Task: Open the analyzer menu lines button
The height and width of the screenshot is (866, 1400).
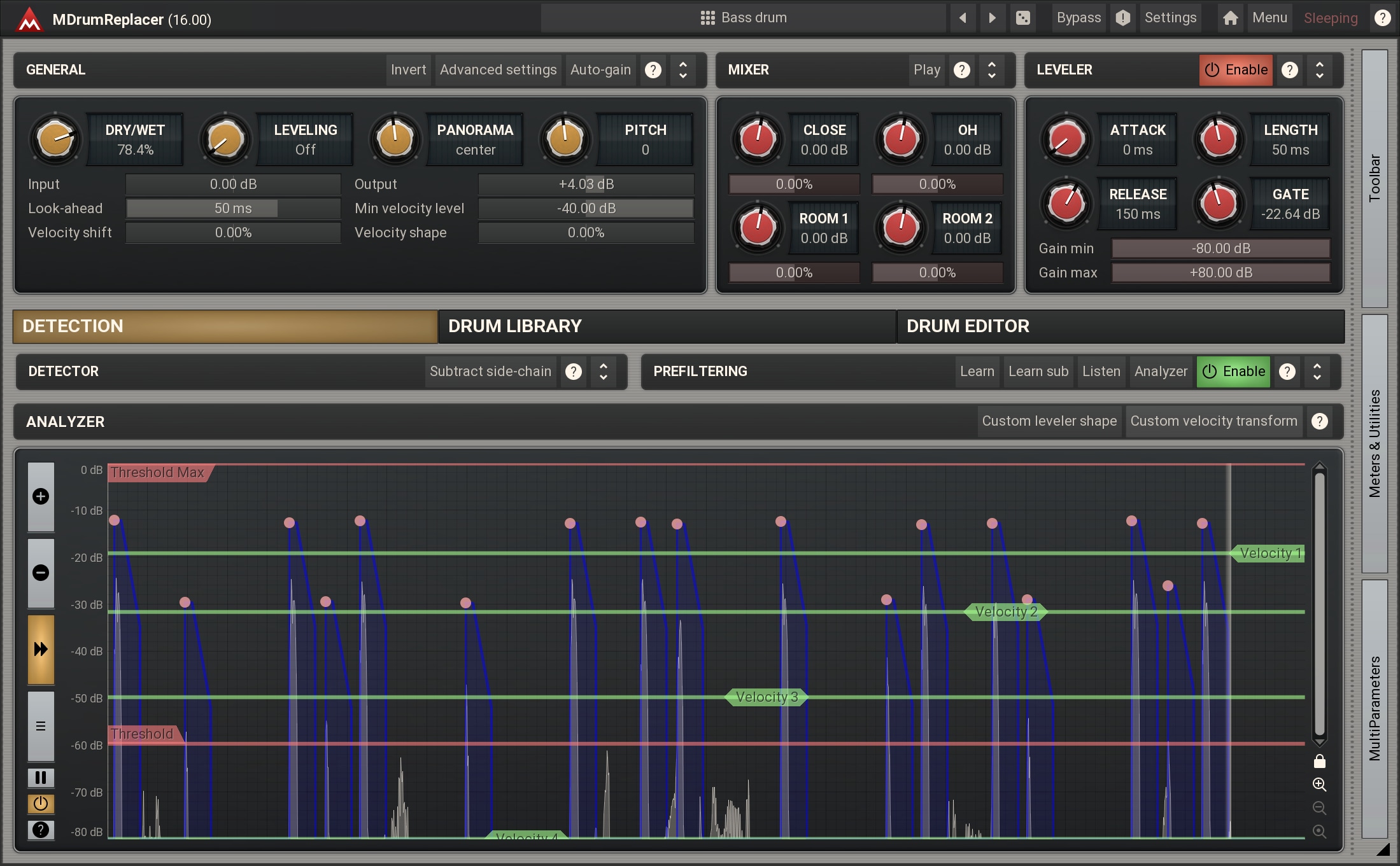Action: pyautogui.click(x=41, y=726)
